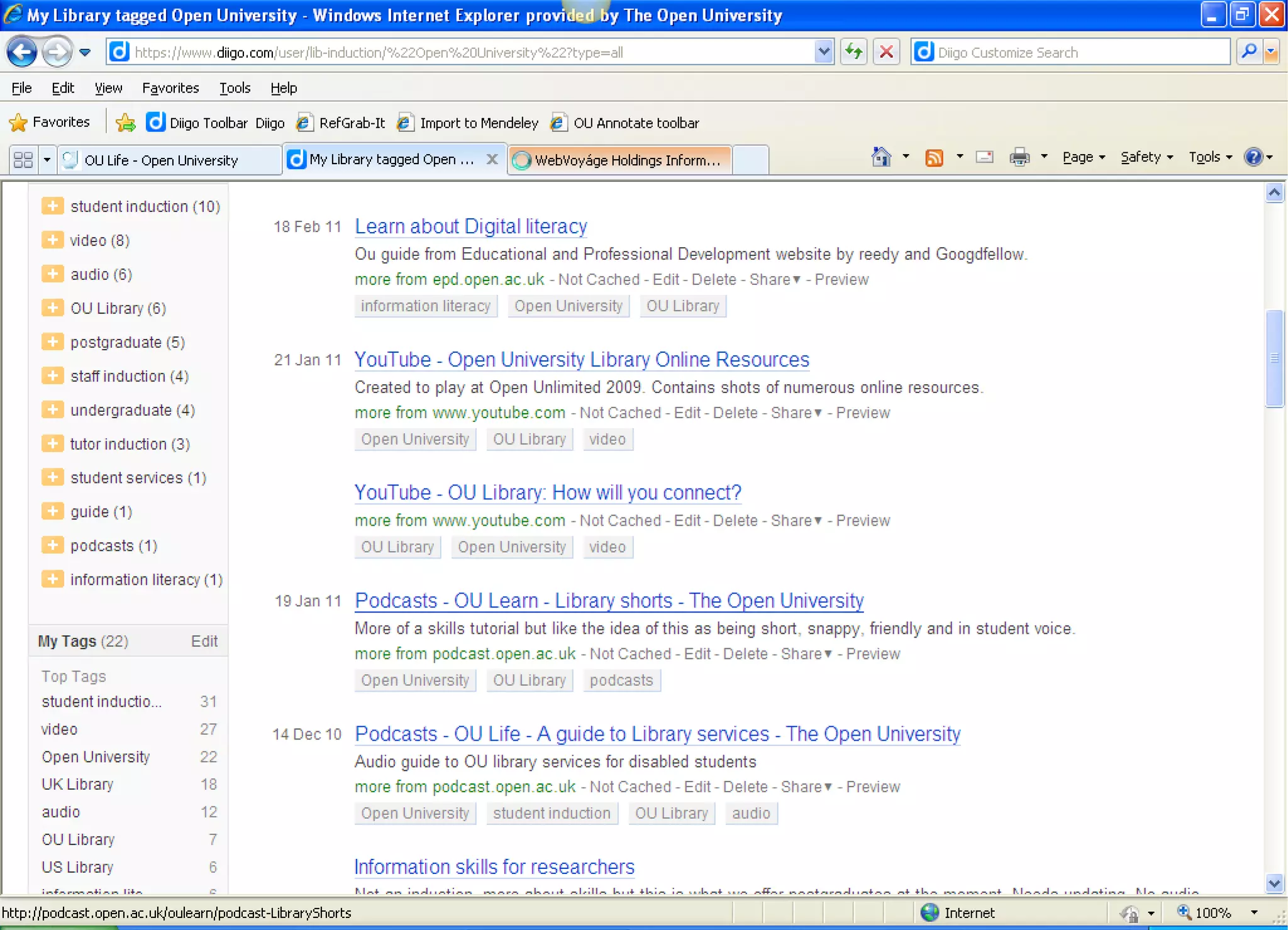
Task: Open Learn about Digital literacy link
Action: [x=470, y=226]
